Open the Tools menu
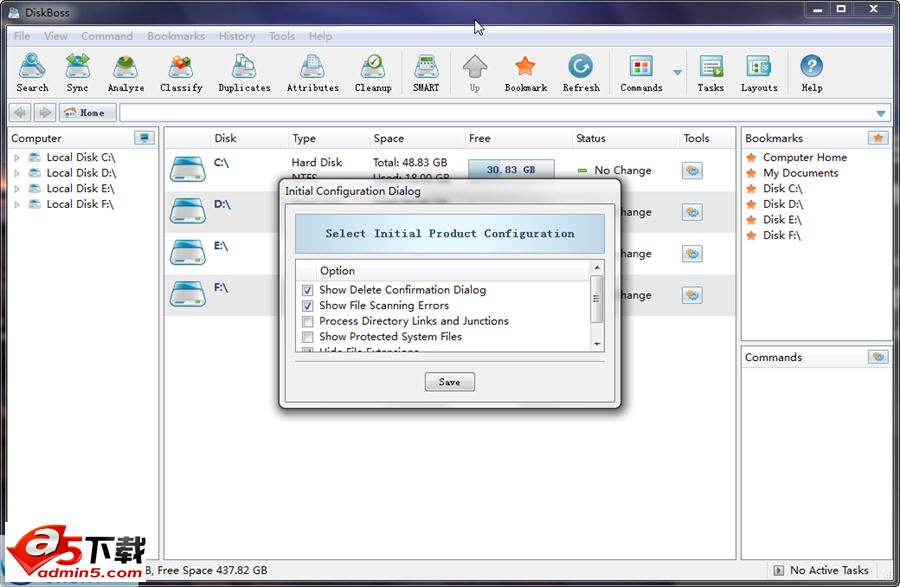Image resolution: width=900 pixels, height=587 pixels. 282,36
